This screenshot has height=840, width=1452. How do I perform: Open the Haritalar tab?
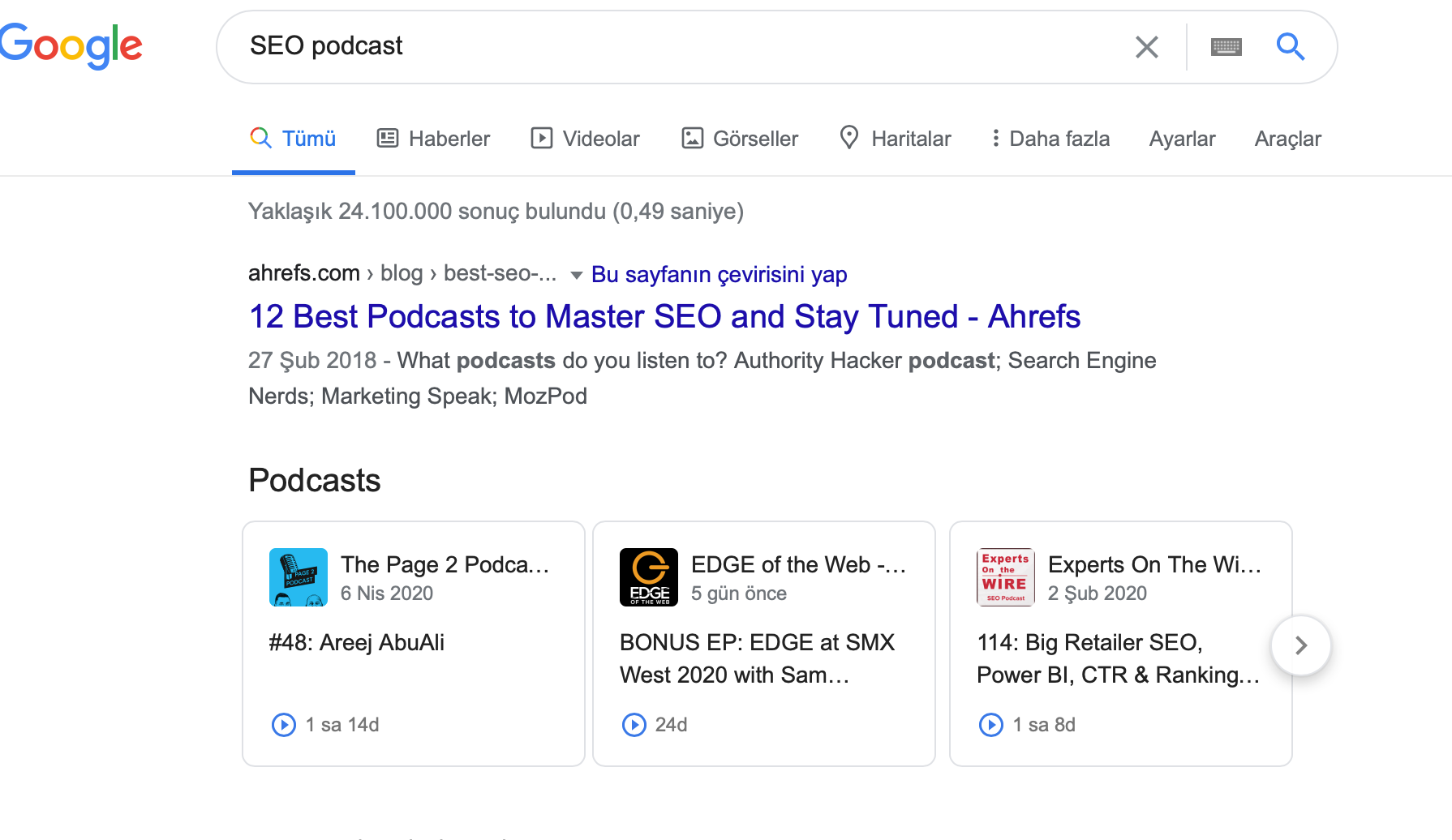pyautogui.click(x=895, y=139)
